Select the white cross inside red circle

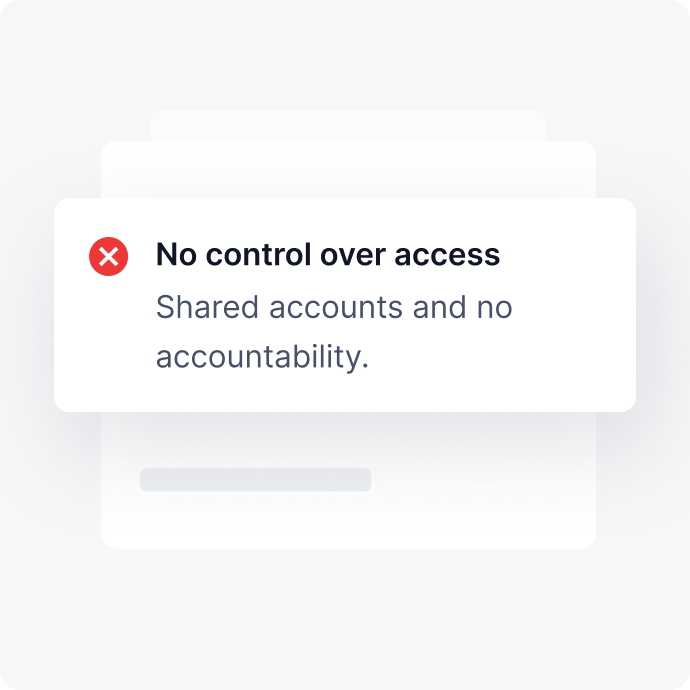(108, 257)
